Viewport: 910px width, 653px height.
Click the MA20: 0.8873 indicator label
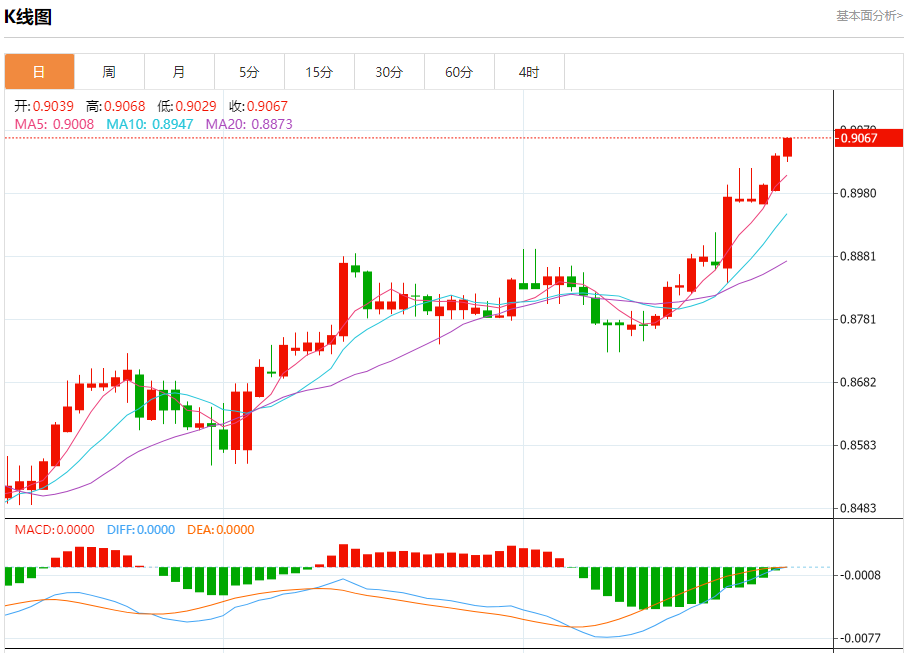(x=249, y=124)
